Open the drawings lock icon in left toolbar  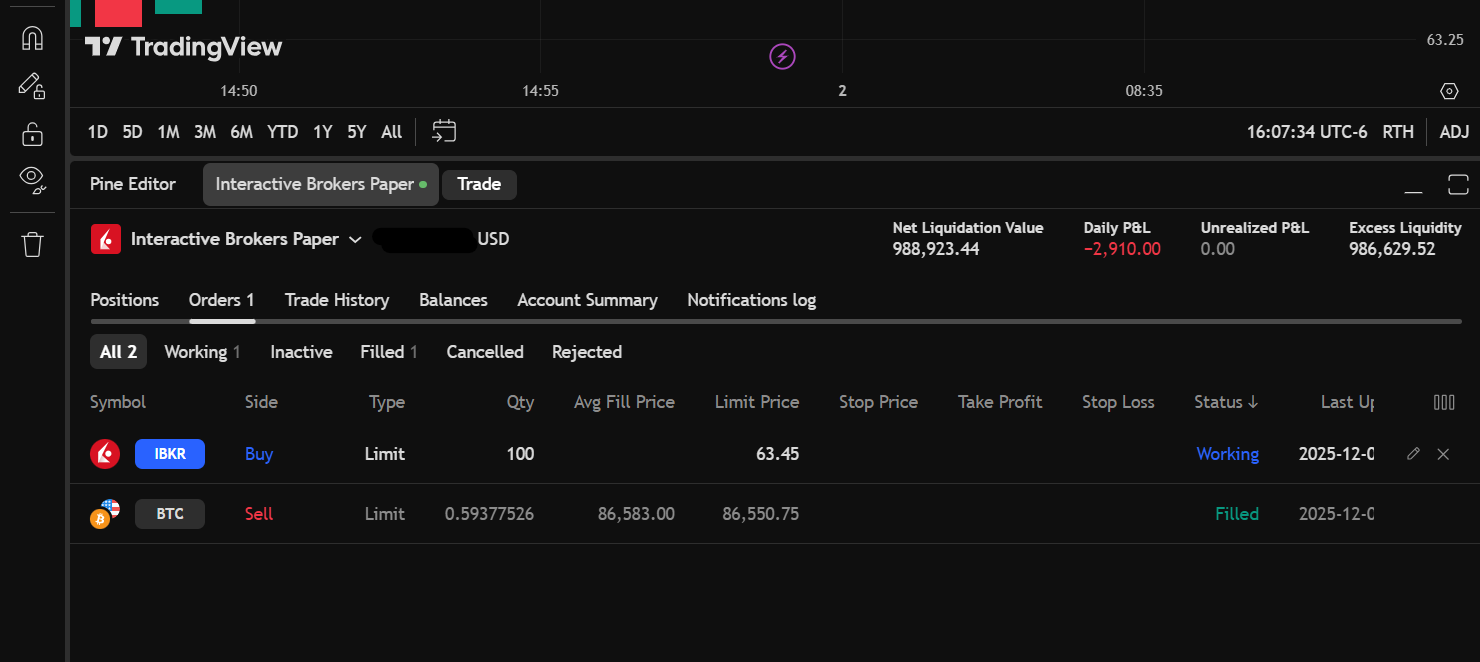(x=32, y=135)
